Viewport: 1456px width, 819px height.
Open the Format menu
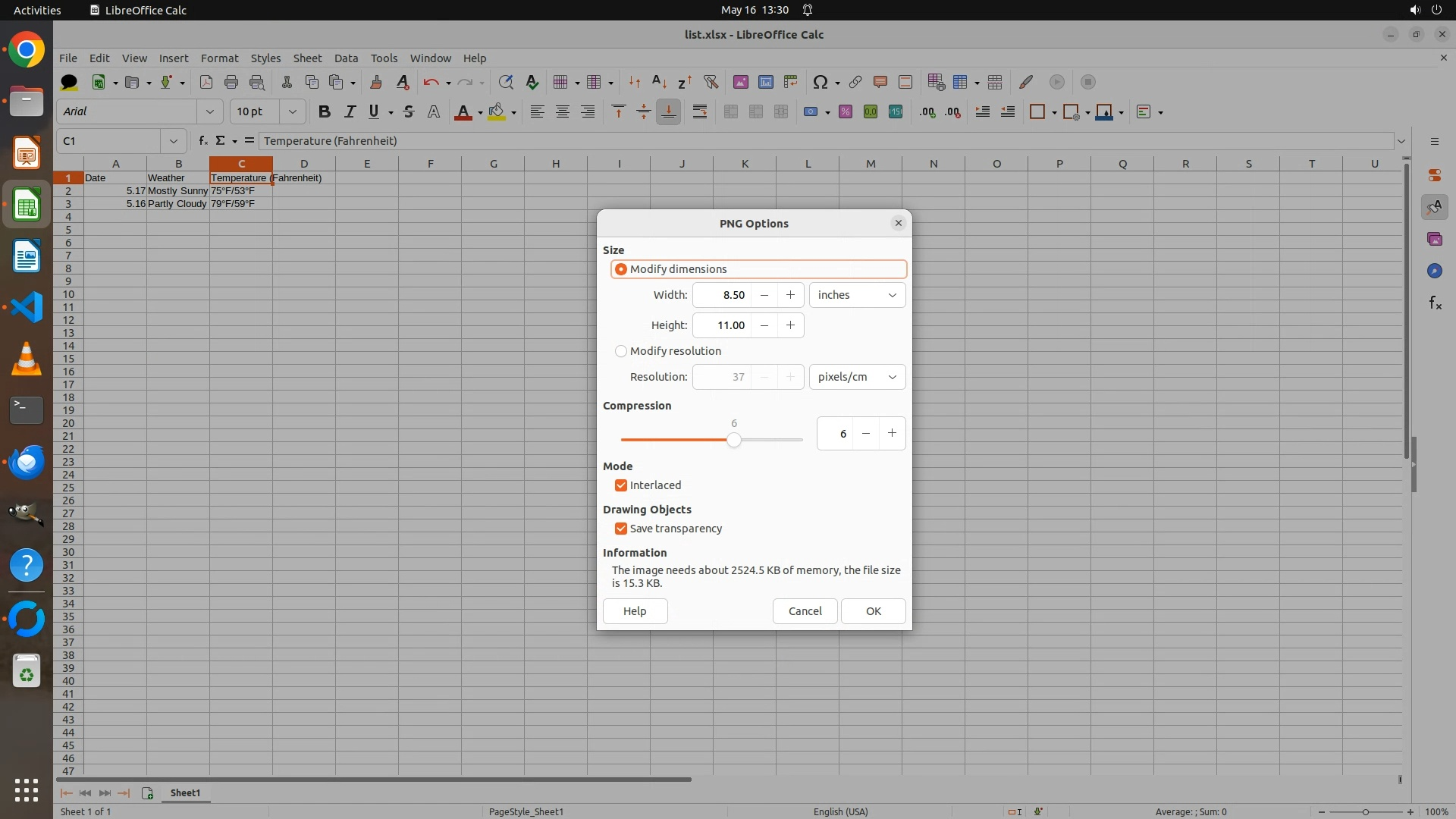pyautogui.click(x=219, y=58)
